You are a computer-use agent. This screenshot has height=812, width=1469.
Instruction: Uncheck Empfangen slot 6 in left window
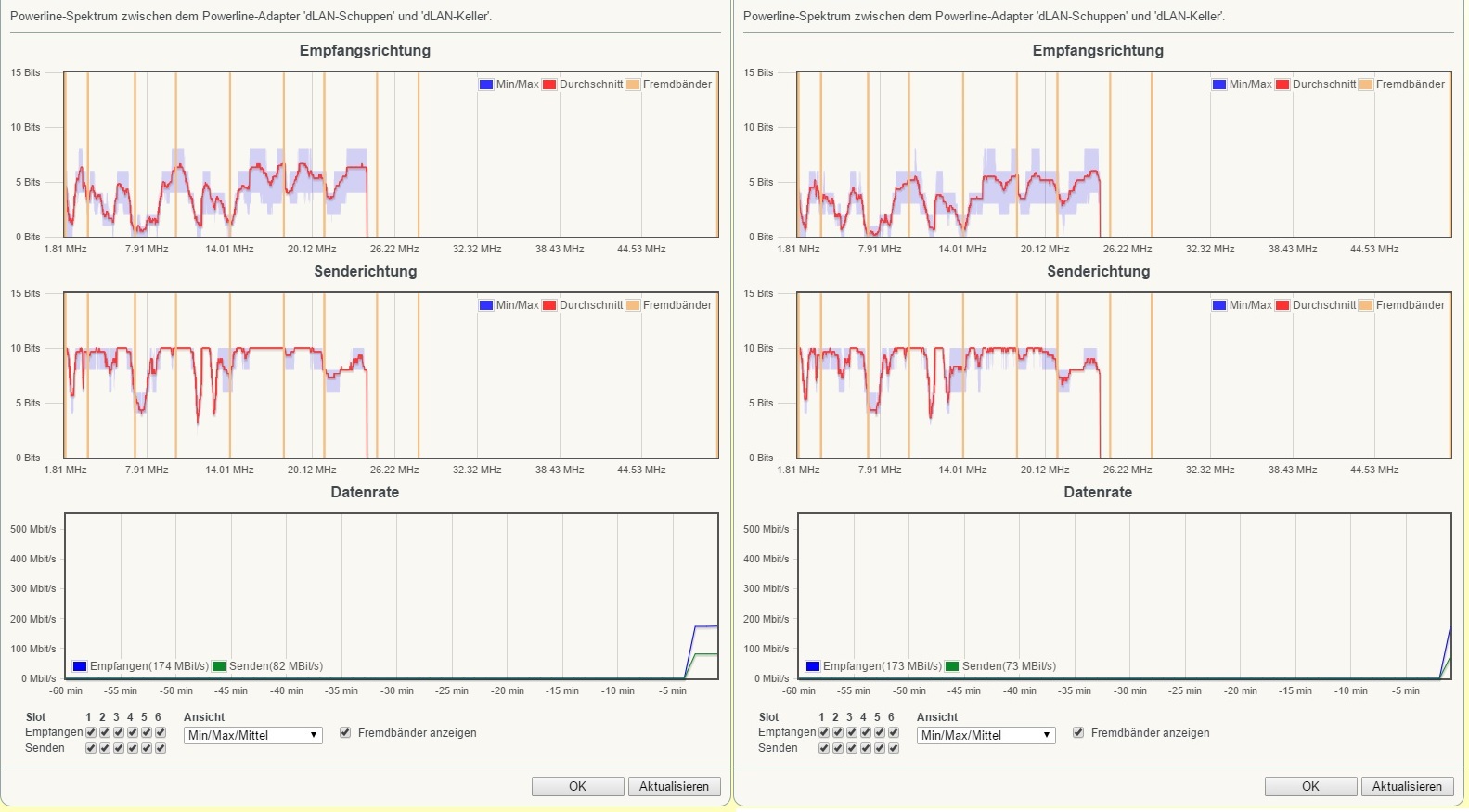pyautogui.click(x=161, y=732)
